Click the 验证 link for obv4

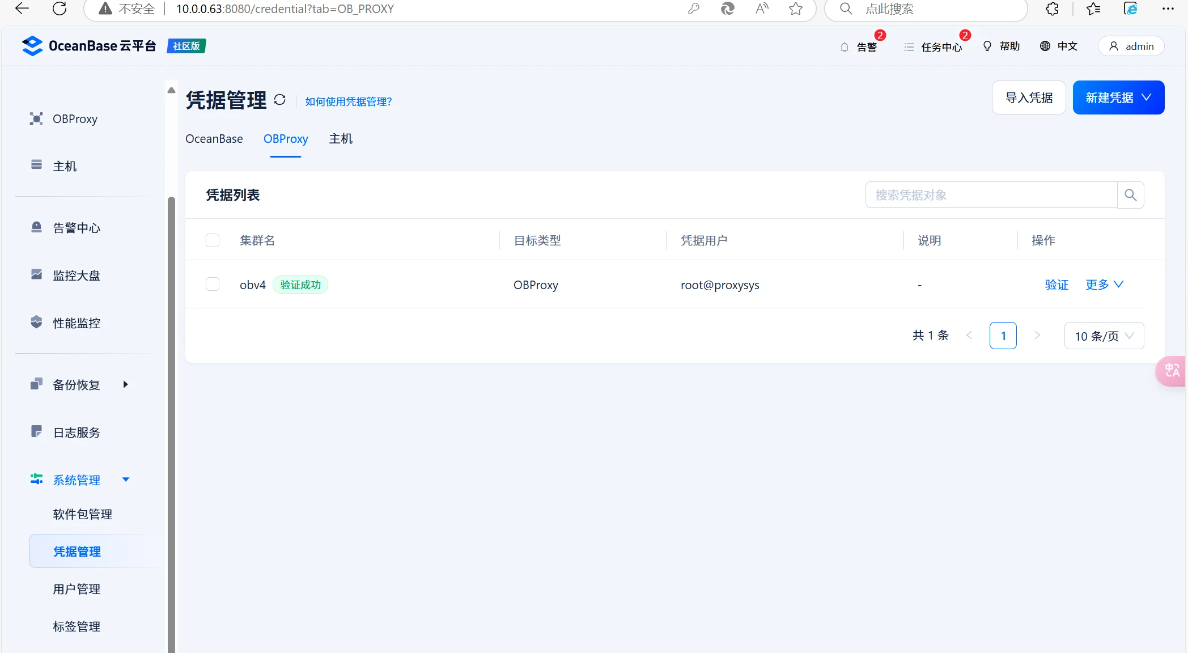point(1056,284)
